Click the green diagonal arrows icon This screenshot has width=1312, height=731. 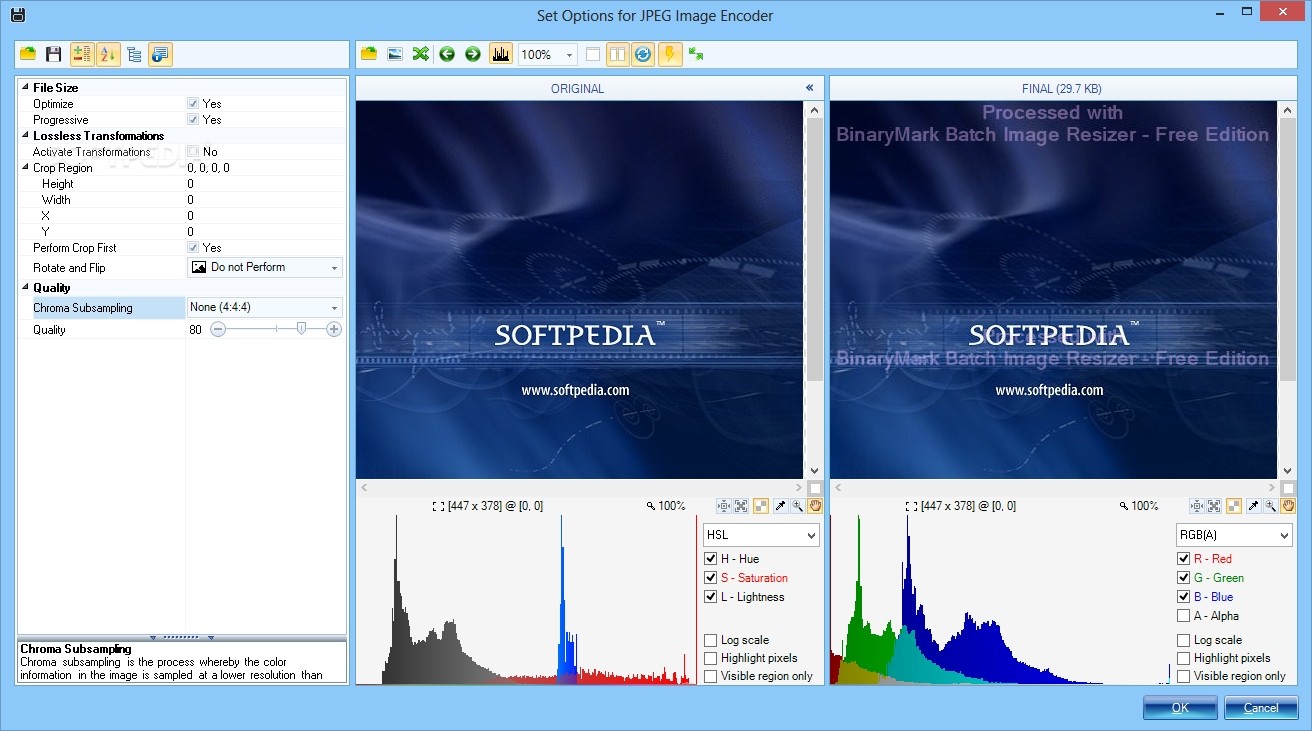(696, 54)
